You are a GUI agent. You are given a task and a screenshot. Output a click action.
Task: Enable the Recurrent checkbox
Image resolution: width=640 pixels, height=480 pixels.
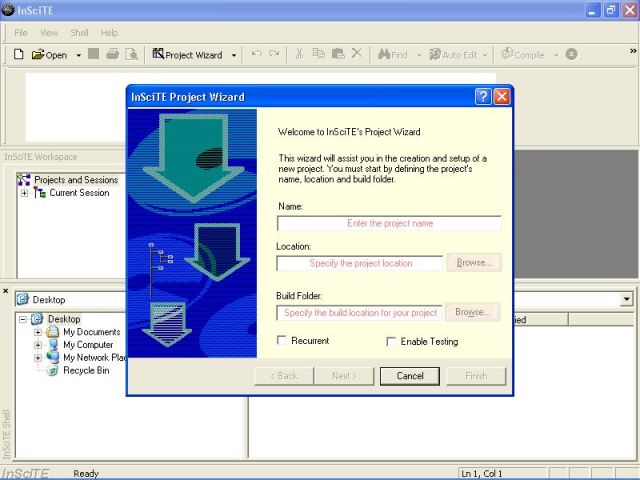click(x=282, y=341)
